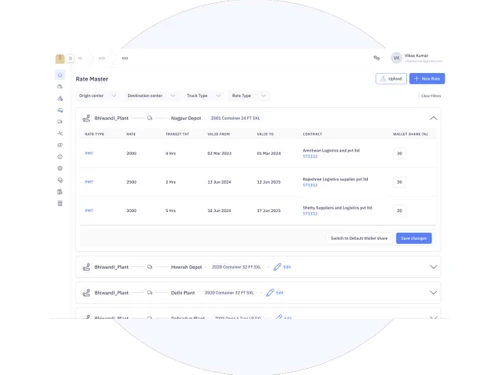Viewport: 500px width, 375px height.
Task: Click the RATE TYPE column header
Action: 94,134
